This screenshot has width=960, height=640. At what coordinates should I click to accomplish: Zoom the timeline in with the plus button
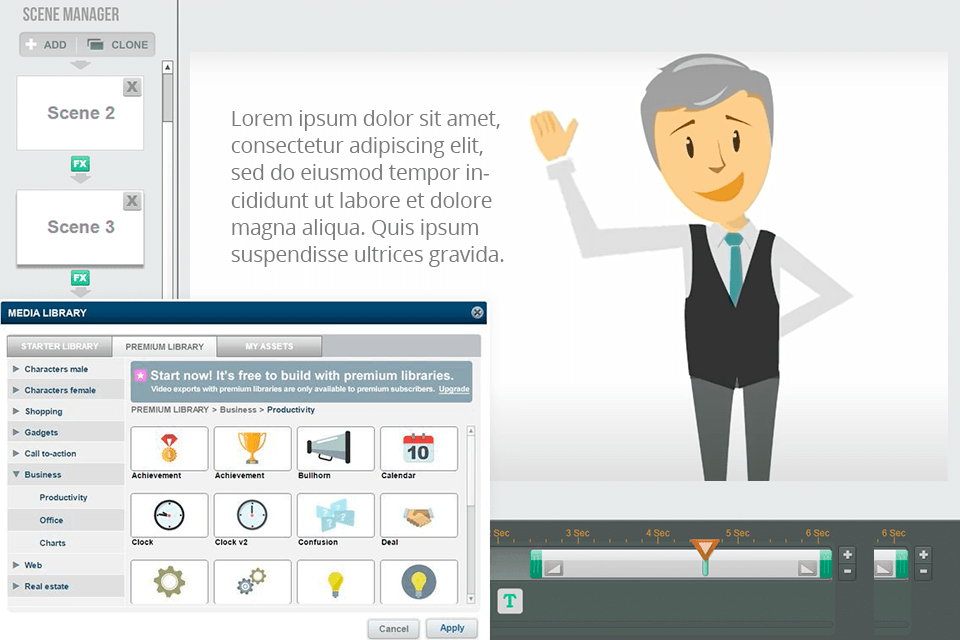click(x=848, y=553)
